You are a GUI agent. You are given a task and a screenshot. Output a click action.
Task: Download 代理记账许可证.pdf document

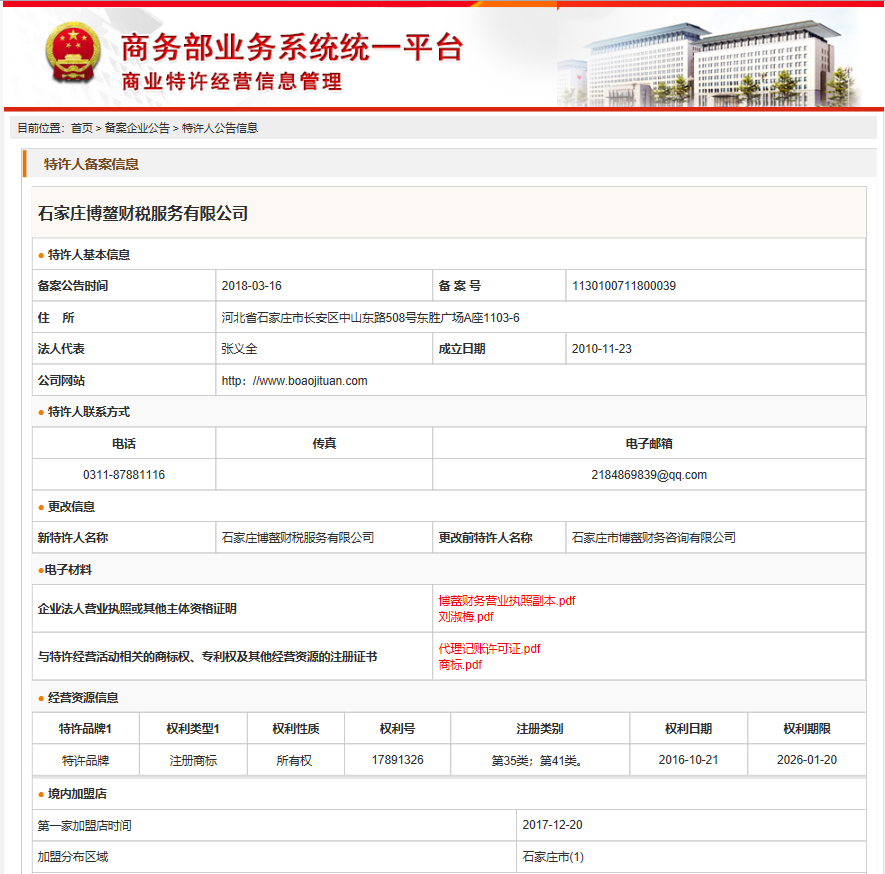tap(489, 649)
